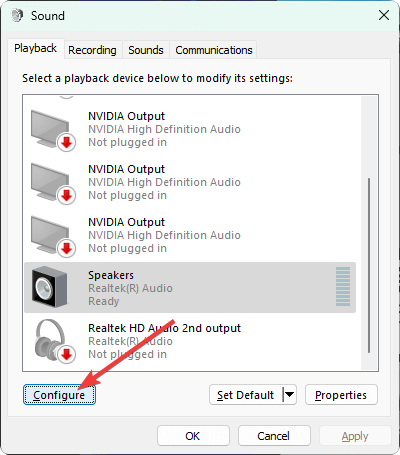Click the Set Default button
400x455 pixels.
click(246, 395)
